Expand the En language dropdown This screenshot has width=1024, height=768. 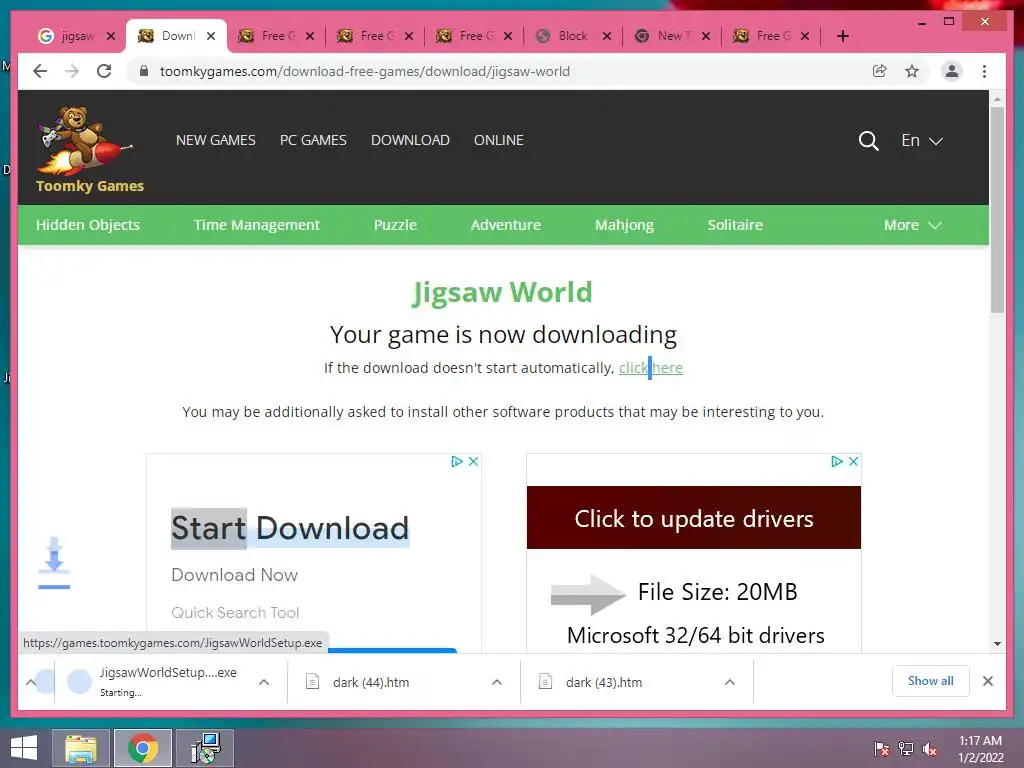click(x=921, y=140)
